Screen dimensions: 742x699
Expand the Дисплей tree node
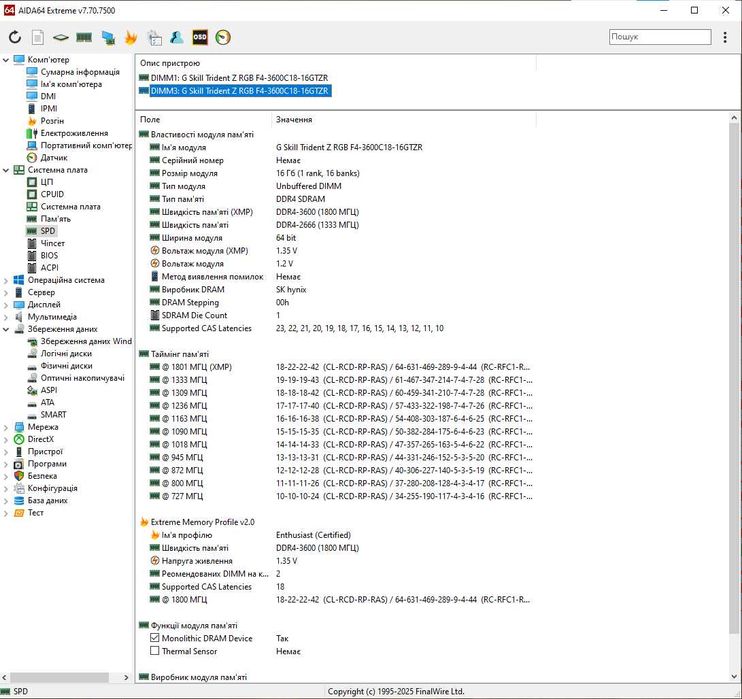pos(6,305)
